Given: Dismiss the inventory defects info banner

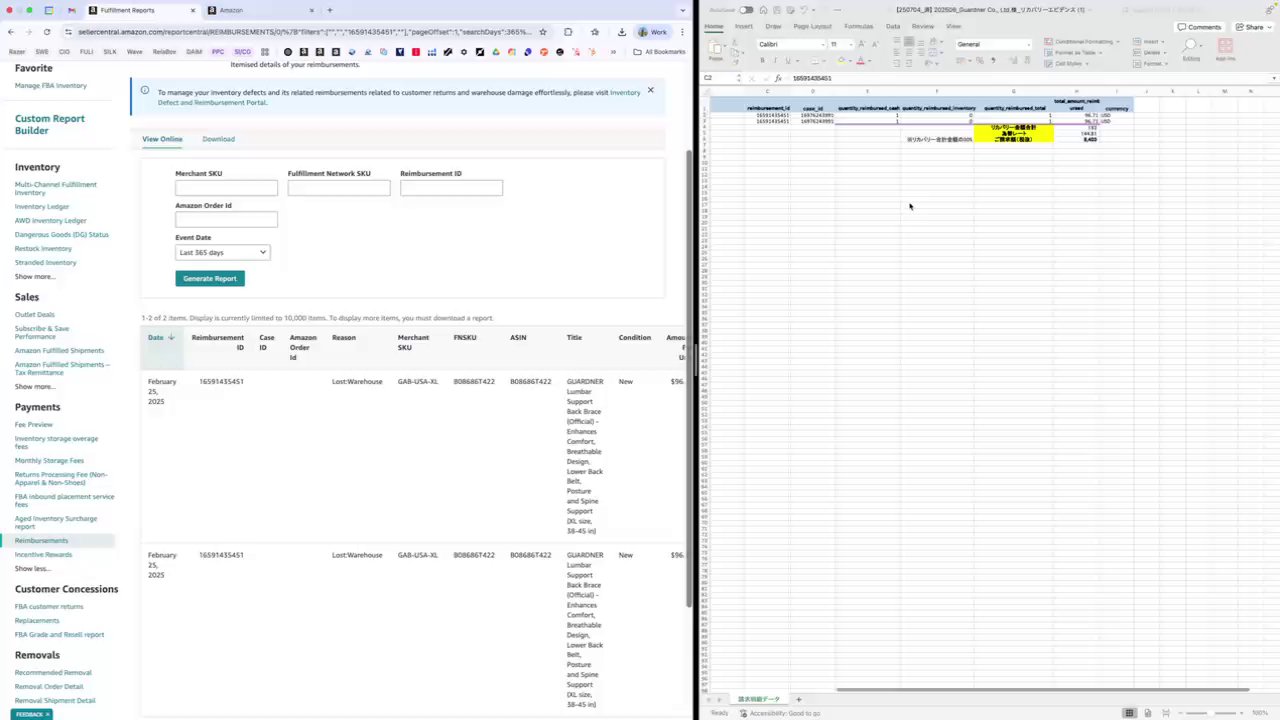Looking at the screenshot, I should click(x=650, y=90).
